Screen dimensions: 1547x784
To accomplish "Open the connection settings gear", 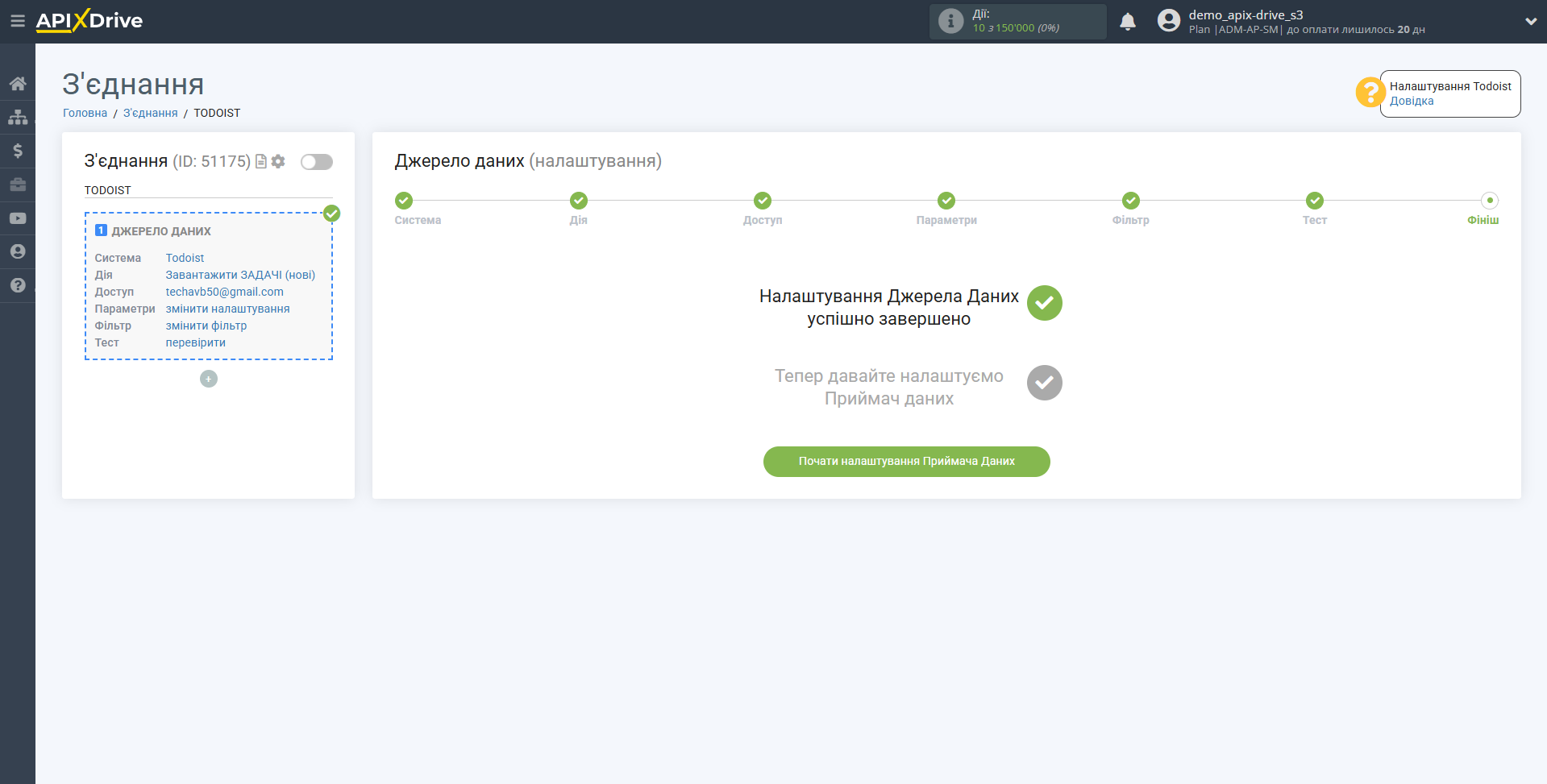I will (278, 162).
